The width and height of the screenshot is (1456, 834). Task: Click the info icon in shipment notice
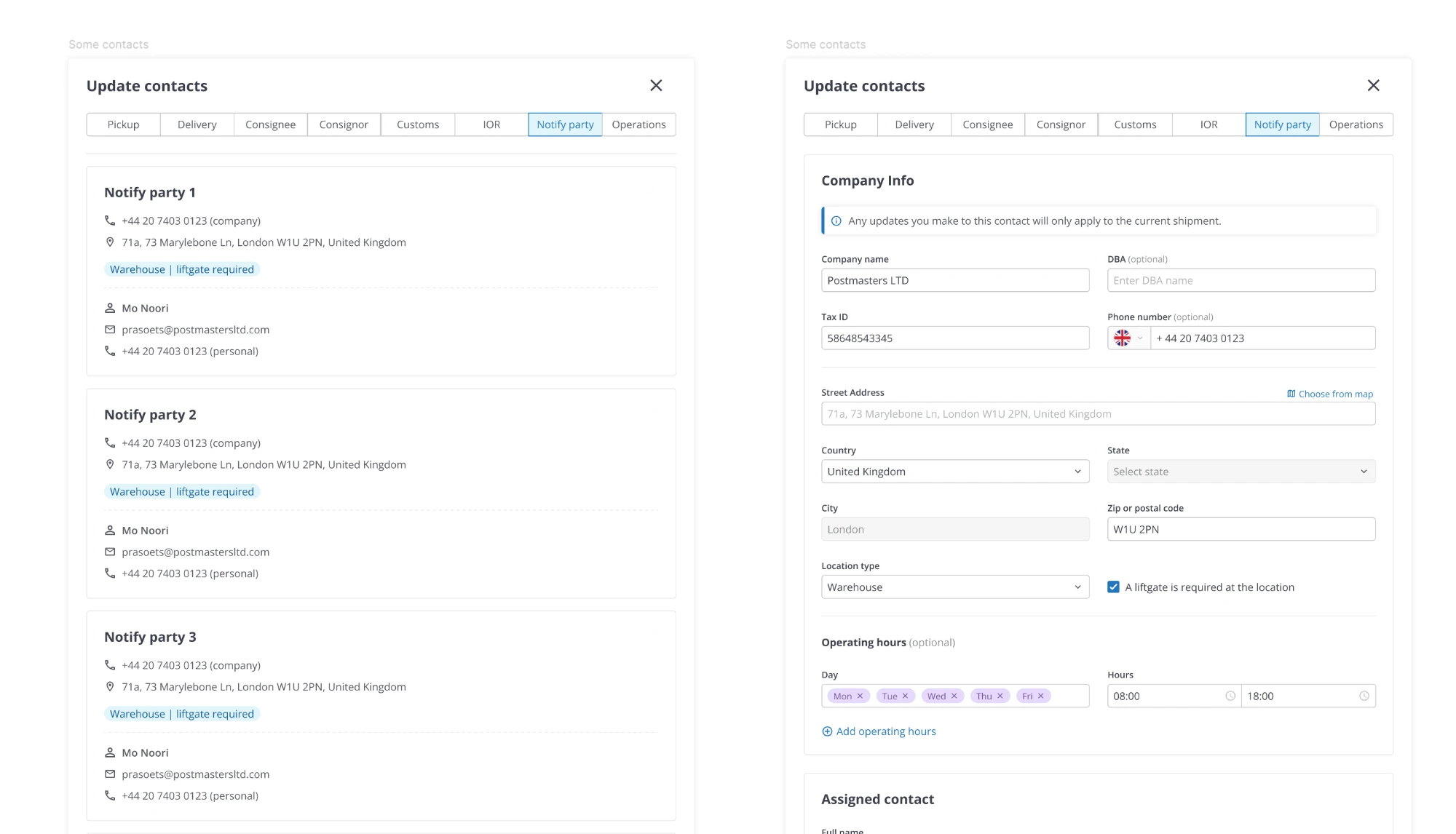pyautogui.click(x=836, y=221)
